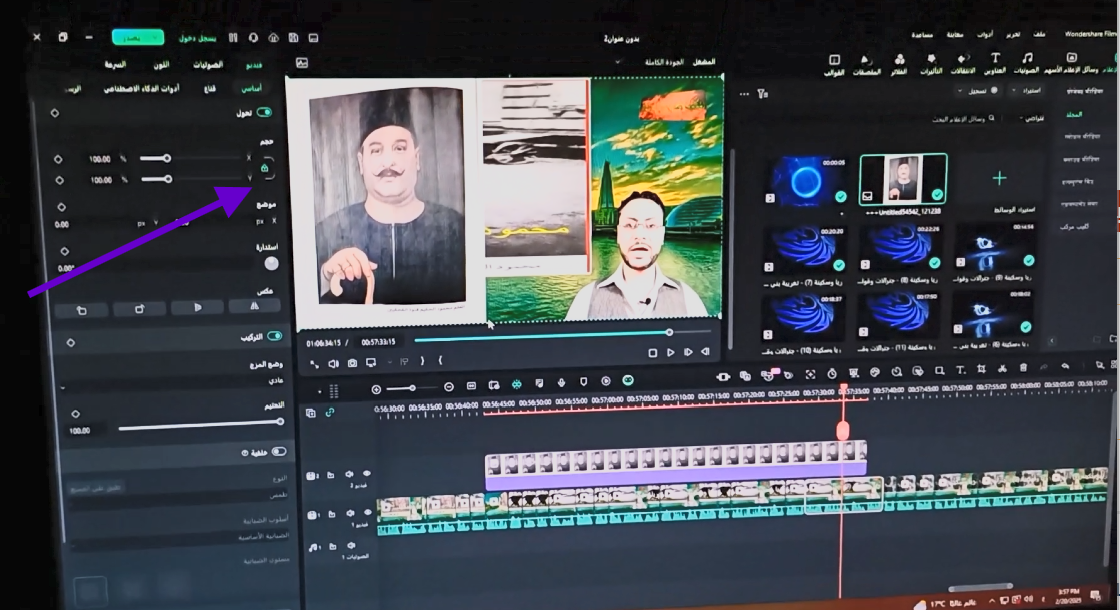The width and height of the screenshot is (1120, 610).
Task: Click the marker shield icon in timeline toolbar
Action: (x=584, y=382)
